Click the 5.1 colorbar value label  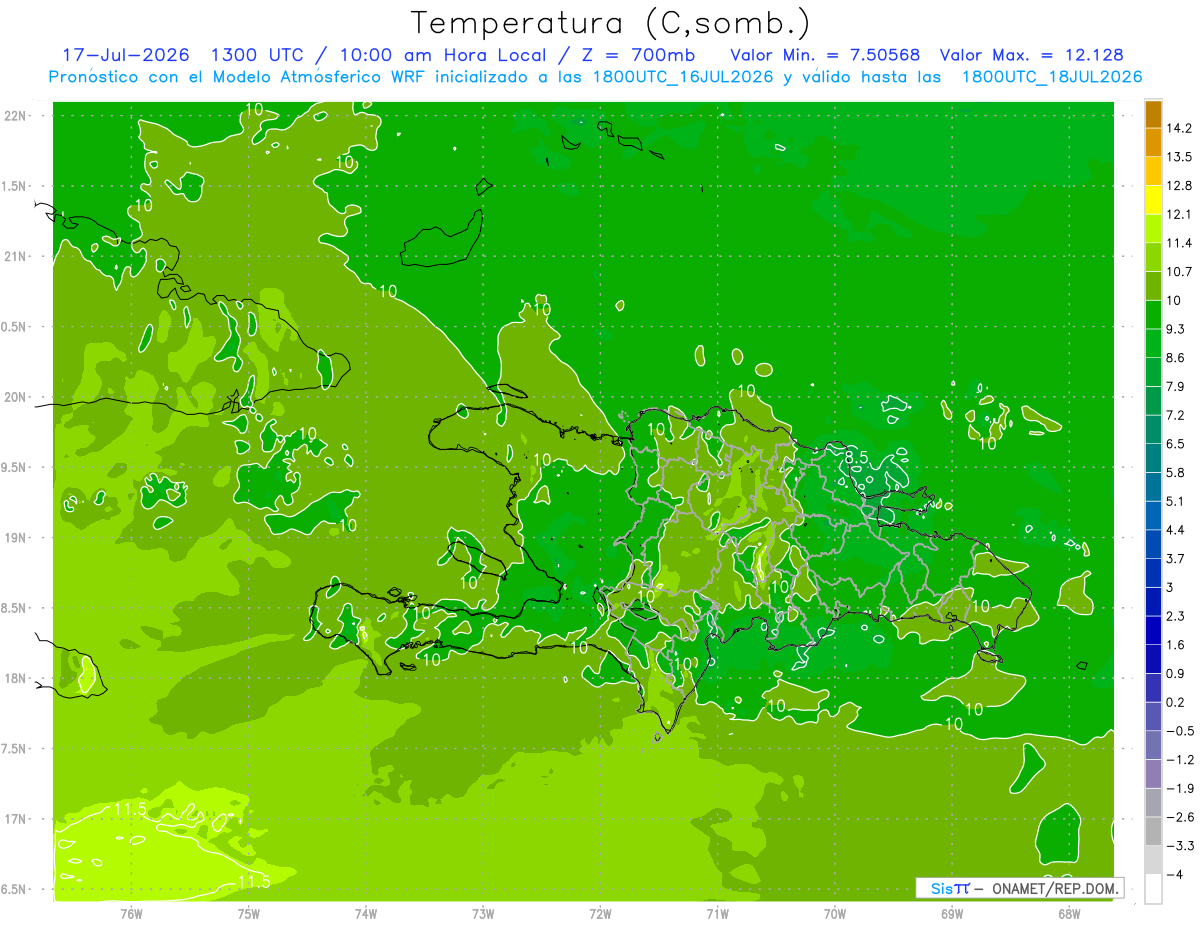tap(1175, 501)
